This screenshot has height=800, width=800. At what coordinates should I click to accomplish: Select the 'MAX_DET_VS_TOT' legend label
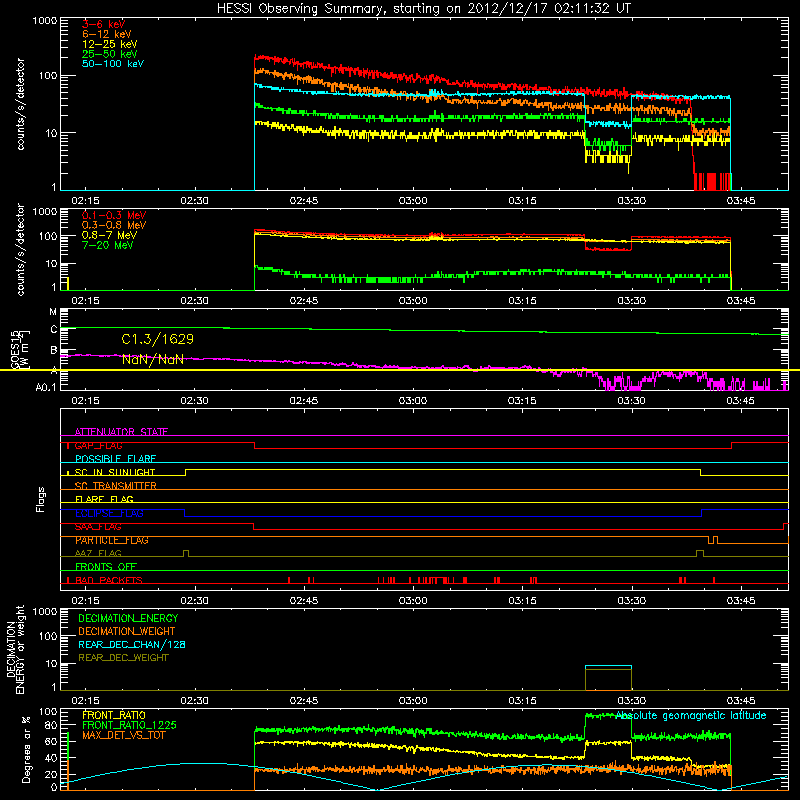[123, 735]
